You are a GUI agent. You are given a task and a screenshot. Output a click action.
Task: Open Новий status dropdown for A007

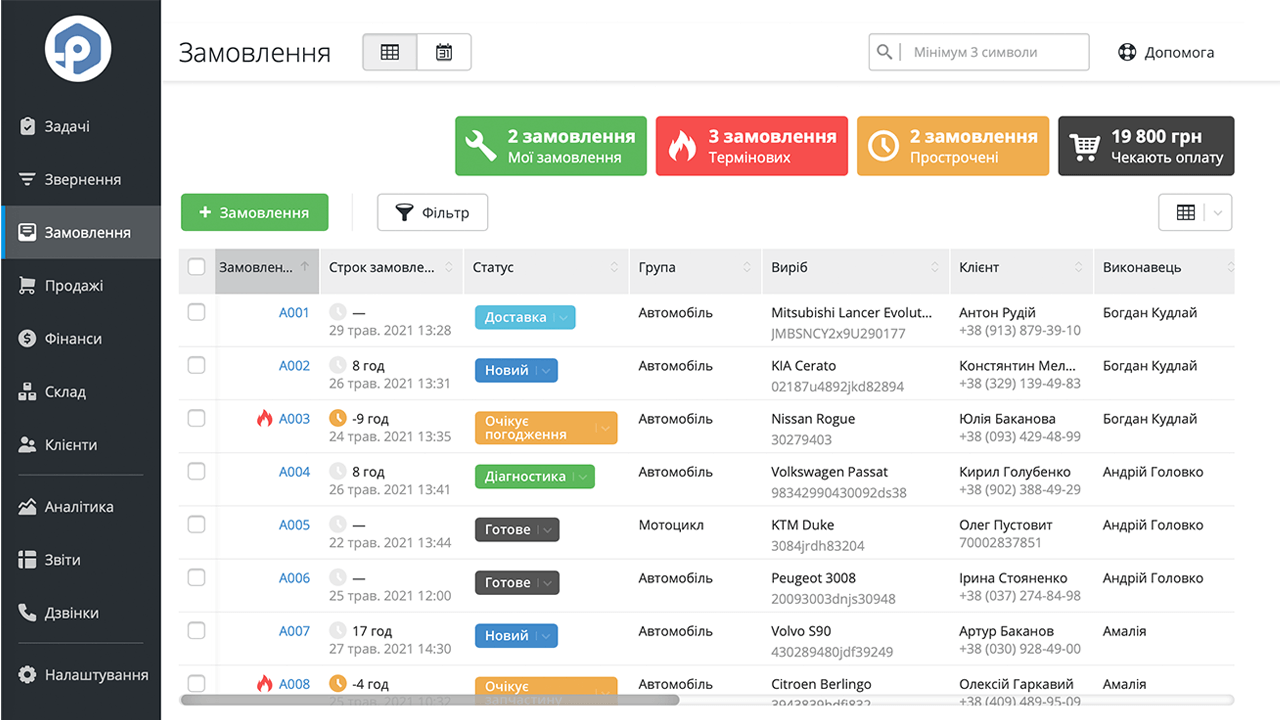click(x=516, y=636)
